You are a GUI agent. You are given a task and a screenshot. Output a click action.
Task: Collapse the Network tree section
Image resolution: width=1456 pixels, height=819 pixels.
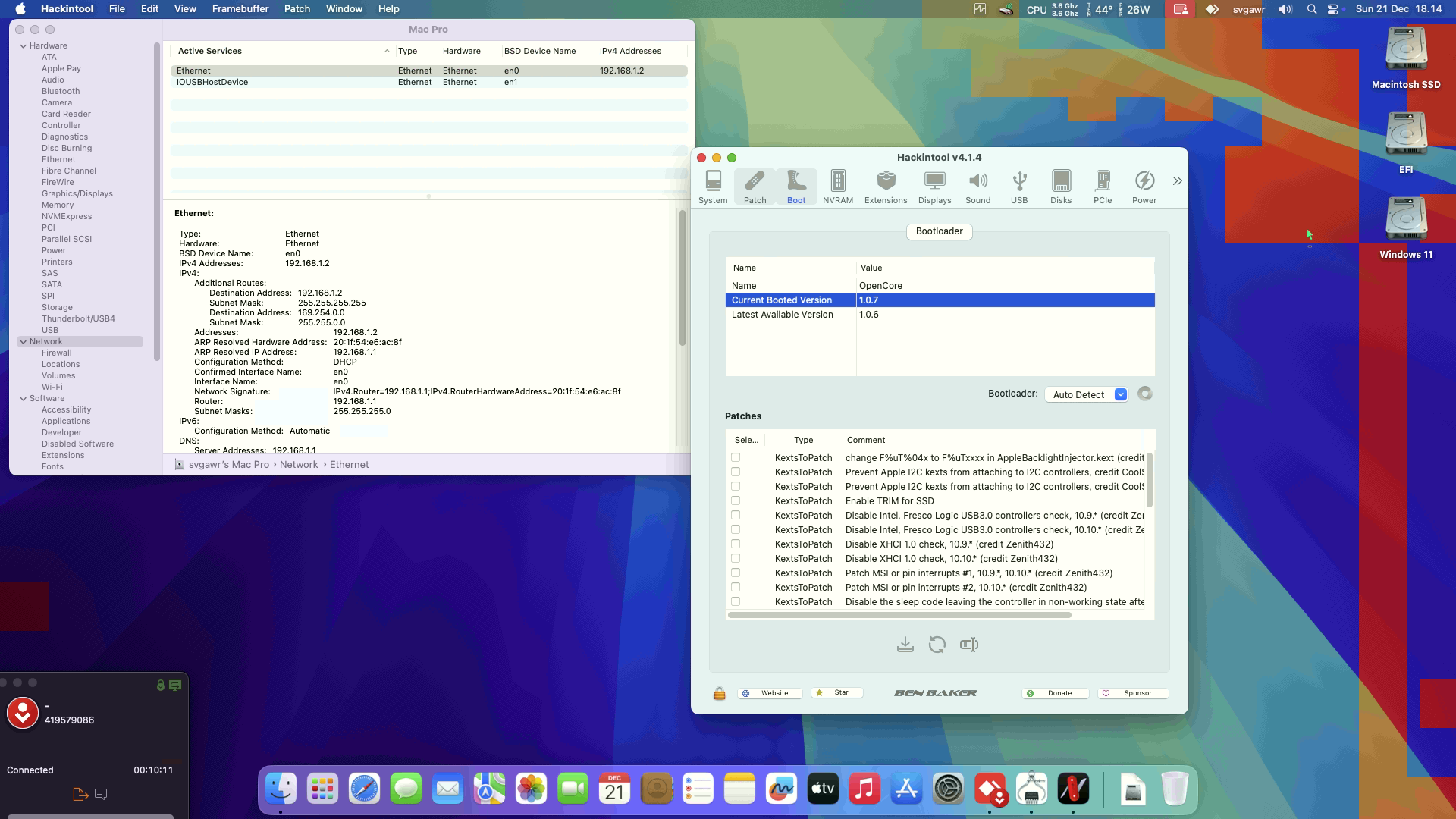pyautogui.click(x=24, y=342)
